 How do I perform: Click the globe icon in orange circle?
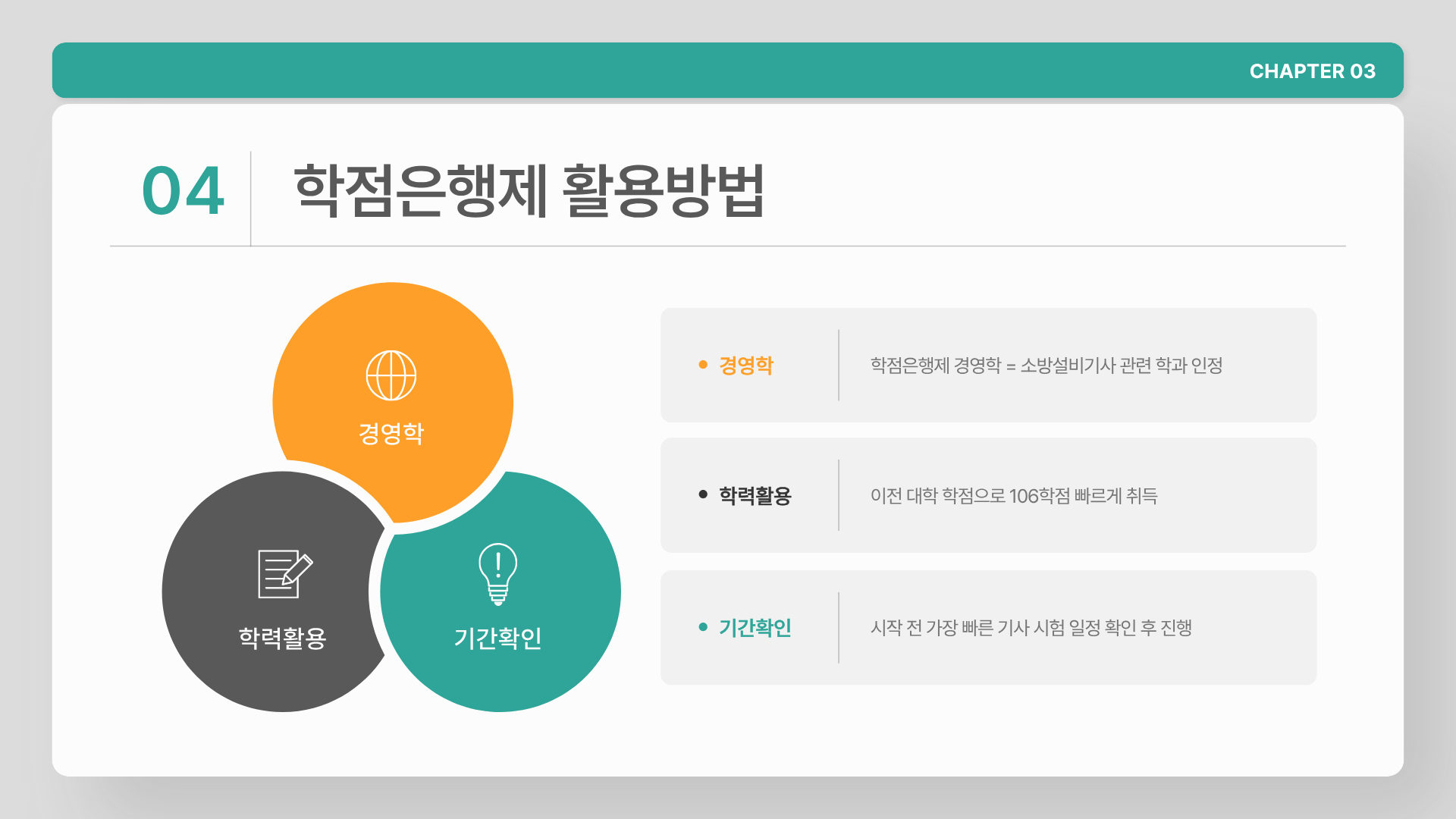(x=391, y=375)
